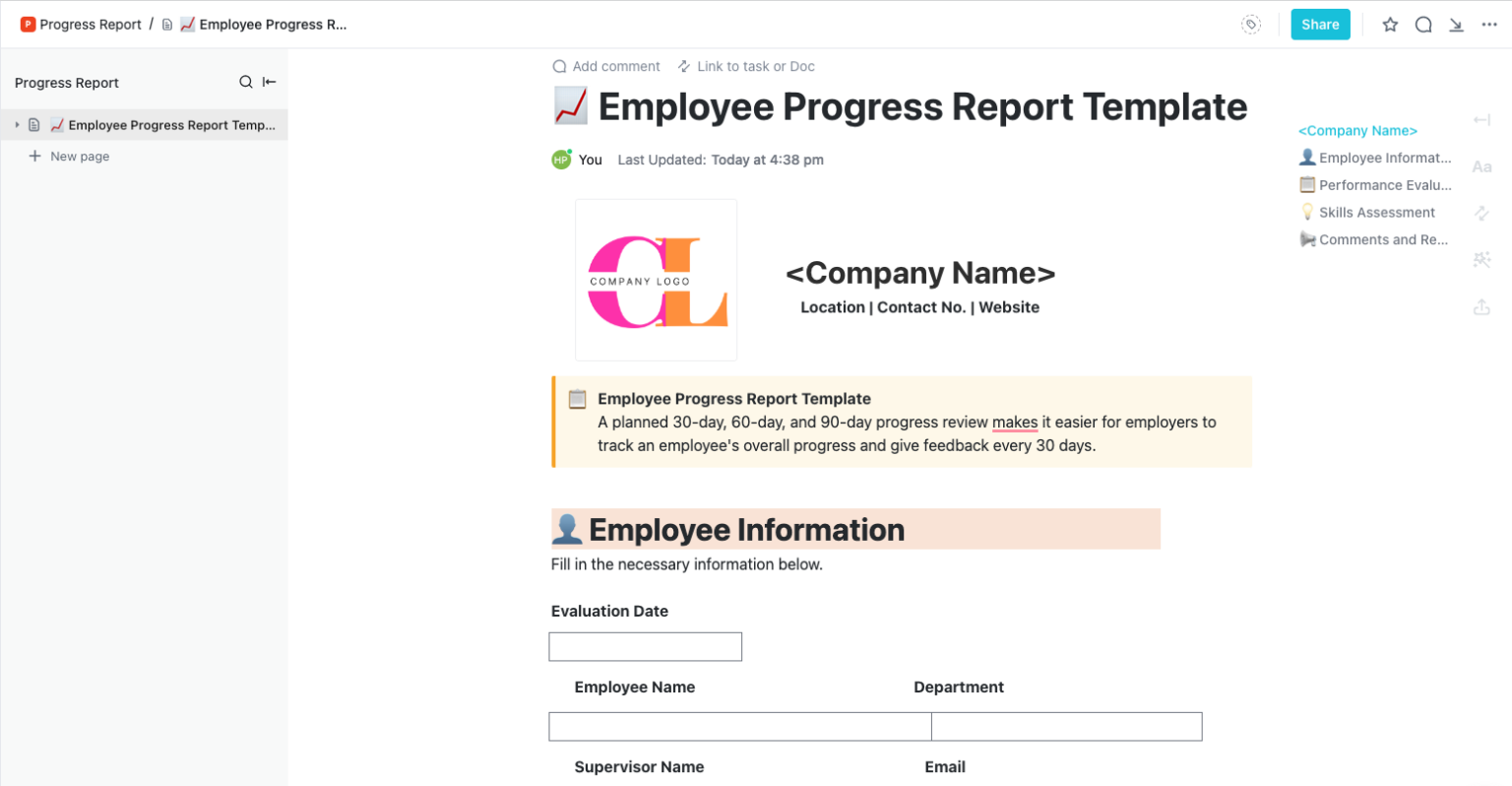
Task: Select Link to task or Doc
Action: (x=746, y=66)
